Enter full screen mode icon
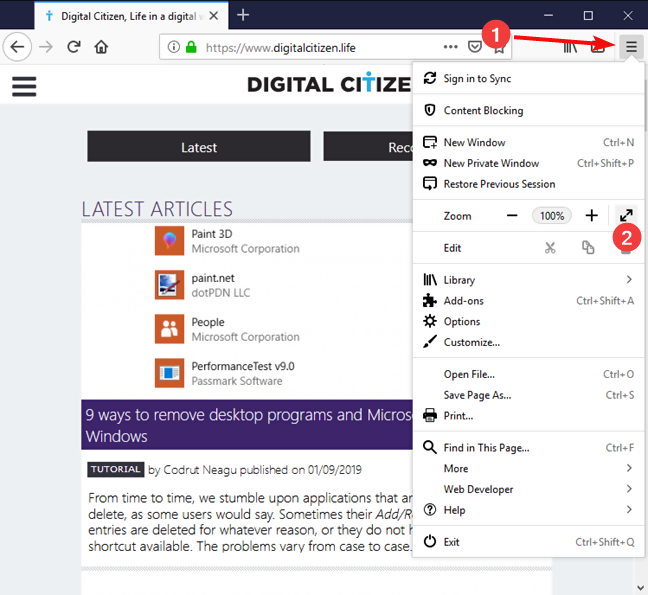648x595 pixels. (x=626, y=215)
